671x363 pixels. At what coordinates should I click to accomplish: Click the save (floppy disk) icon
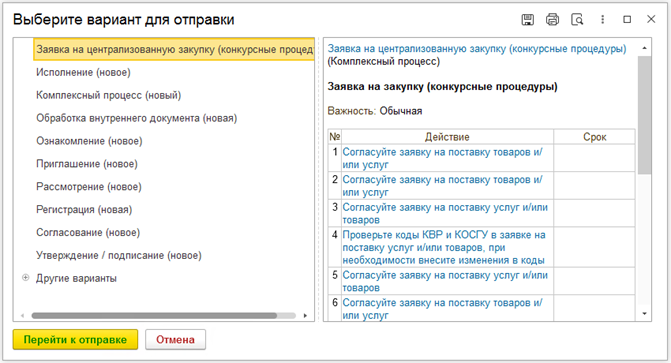click(x=528, y=20)
